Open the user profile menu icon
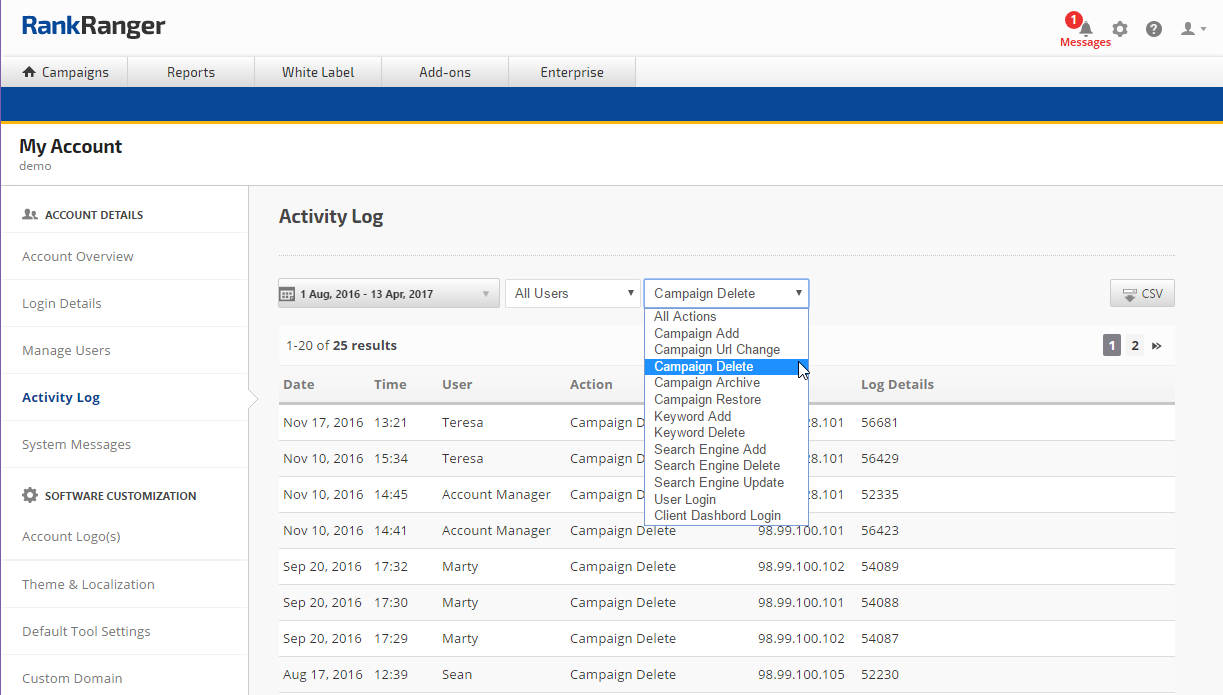 (x=1192, y=29)
